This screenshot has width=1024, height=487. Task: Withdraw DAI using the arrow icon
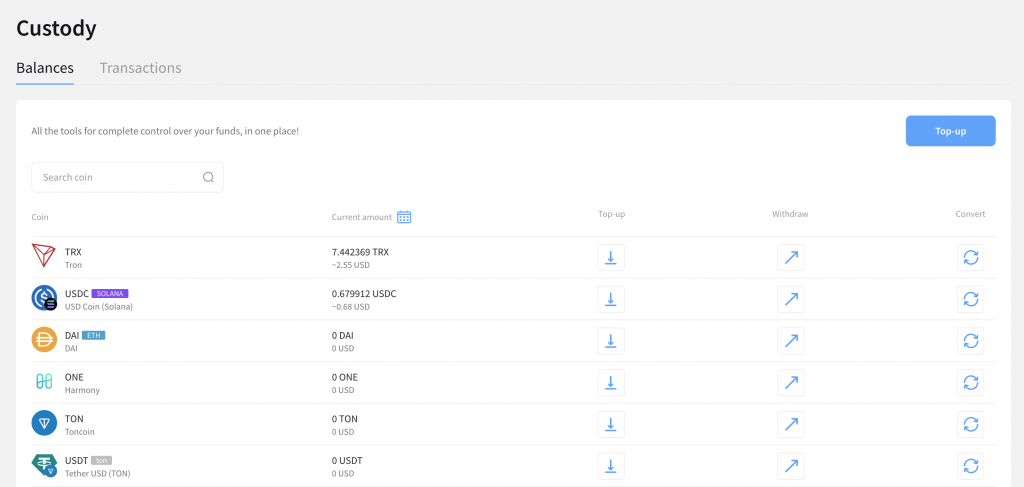coord(791,341)
